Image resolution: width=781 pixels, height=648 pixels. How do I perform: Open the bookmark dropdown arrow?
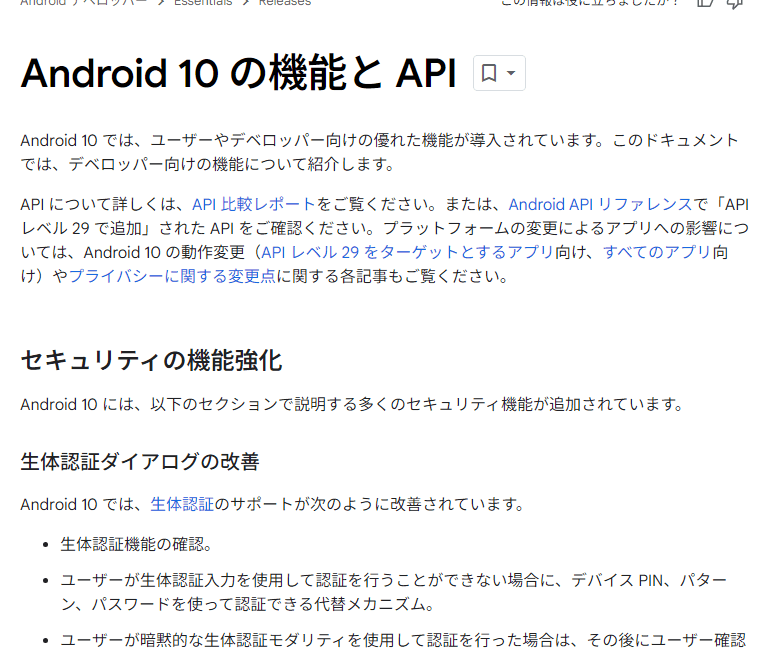511,73
